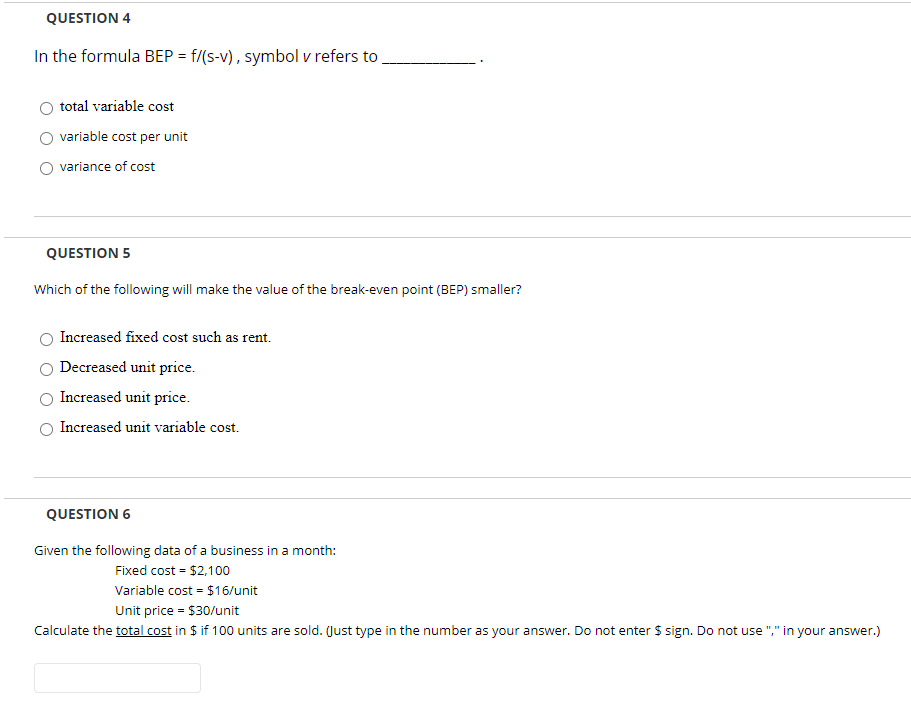Select 'Increased unit price.' option

(x=46, y=399)
